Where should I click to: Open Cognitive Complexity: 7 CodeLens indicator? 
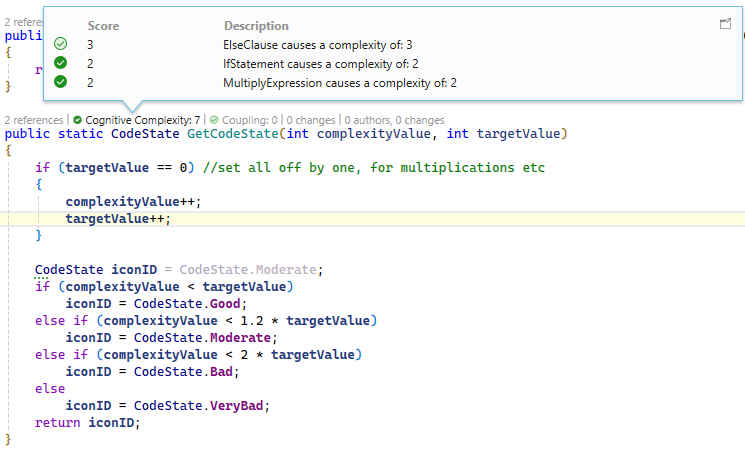(143, 120)
